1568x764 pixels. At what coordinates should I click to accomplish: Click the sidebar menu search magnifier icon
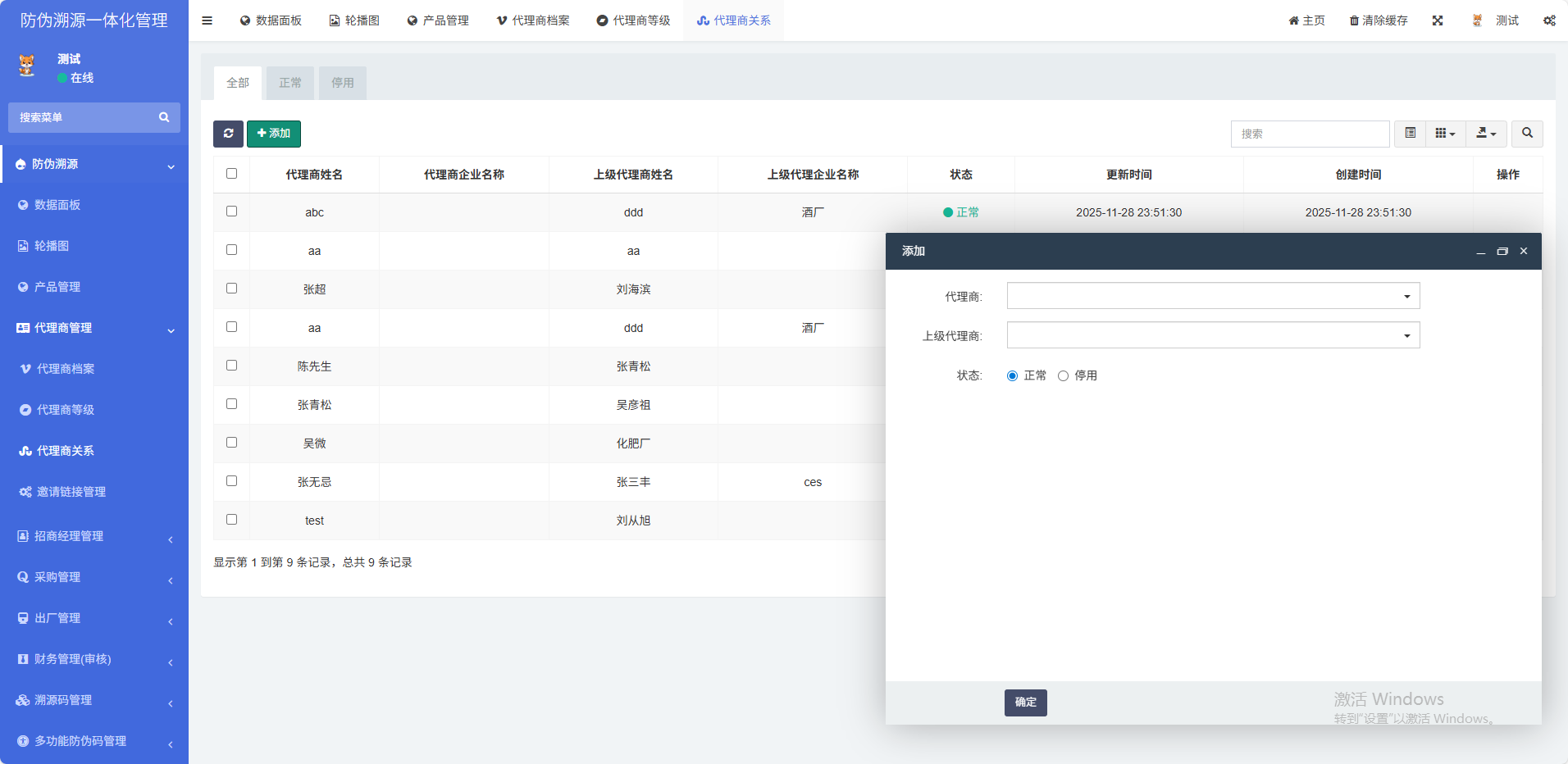coord(164,117)
